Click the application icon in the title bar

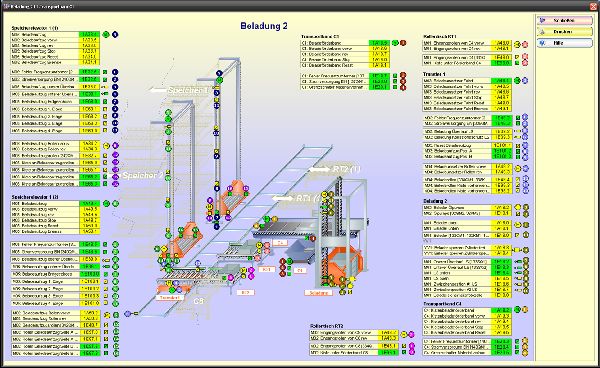(x=6, y=6)
